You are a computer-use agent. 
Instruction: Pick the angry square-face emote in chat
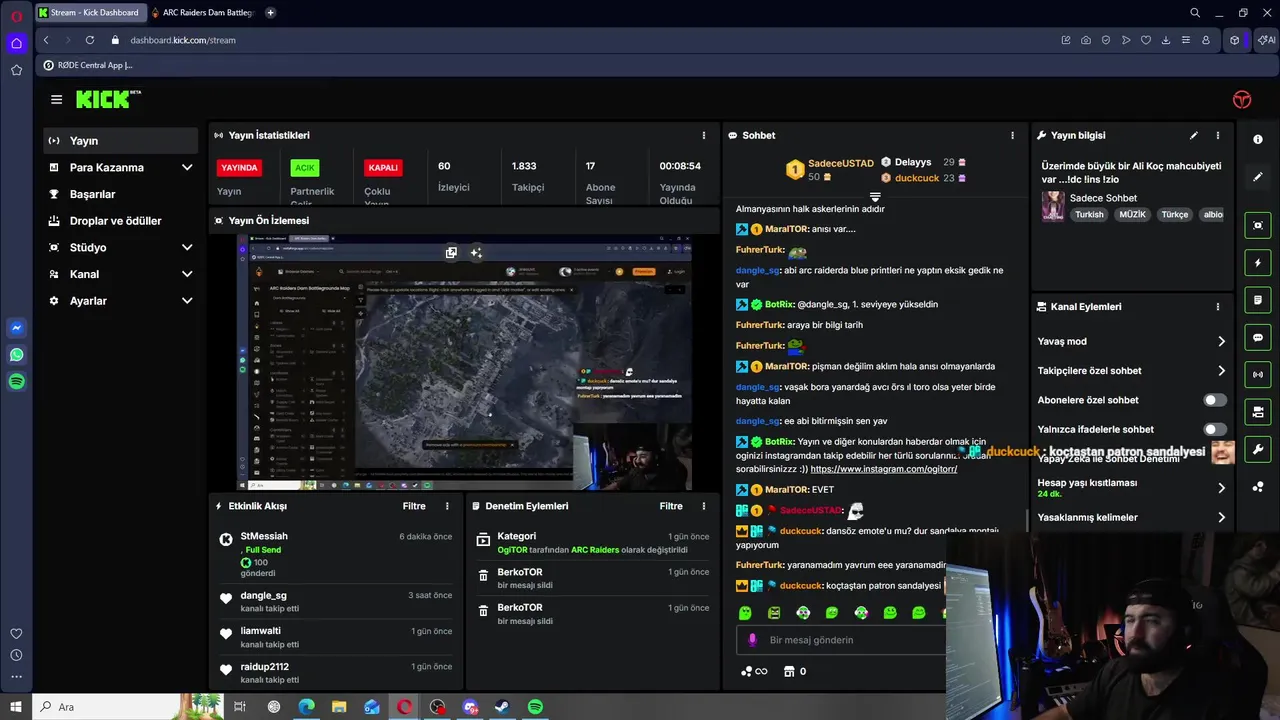click(774, 612)
